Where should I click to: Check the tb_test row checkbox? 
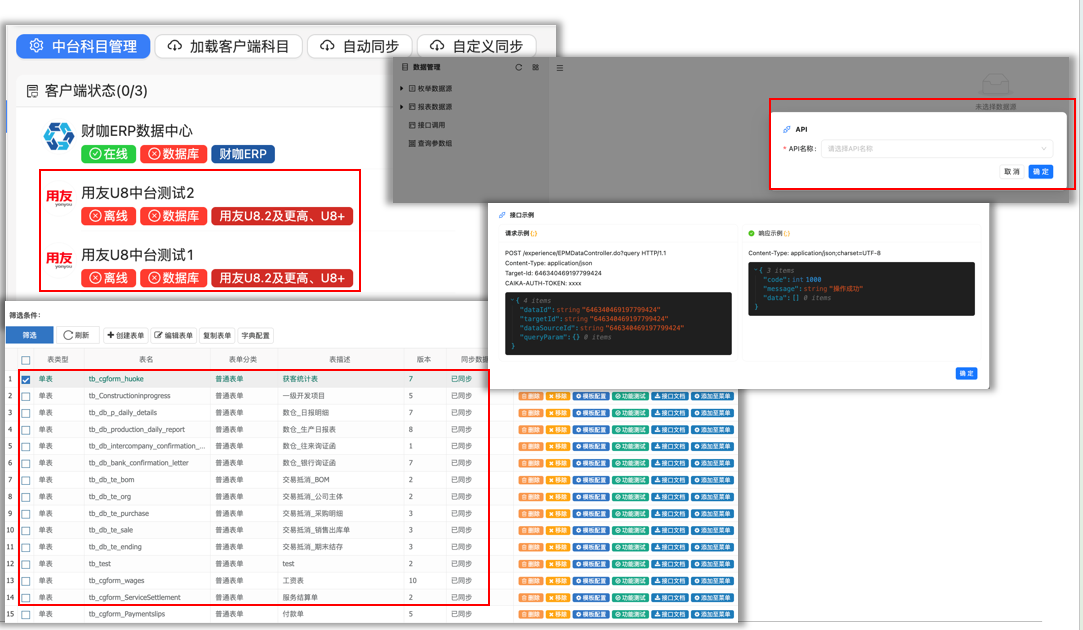26,564
